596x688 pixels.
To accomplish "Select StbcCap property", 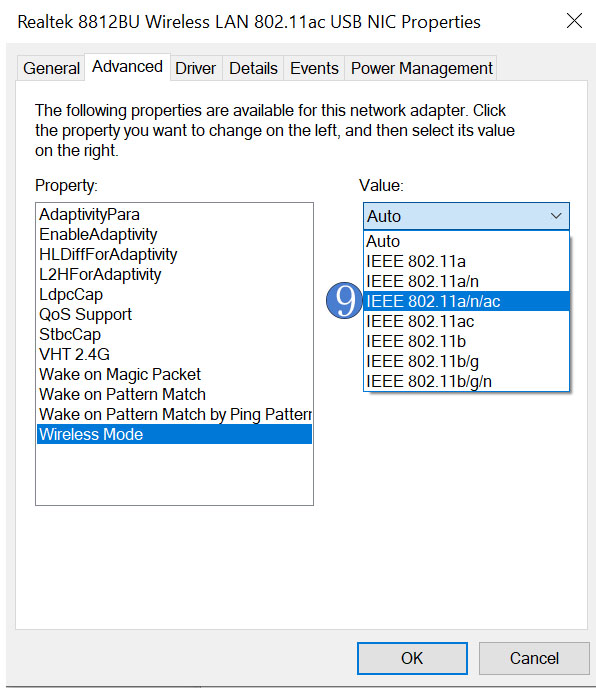I will coord(174,334).
